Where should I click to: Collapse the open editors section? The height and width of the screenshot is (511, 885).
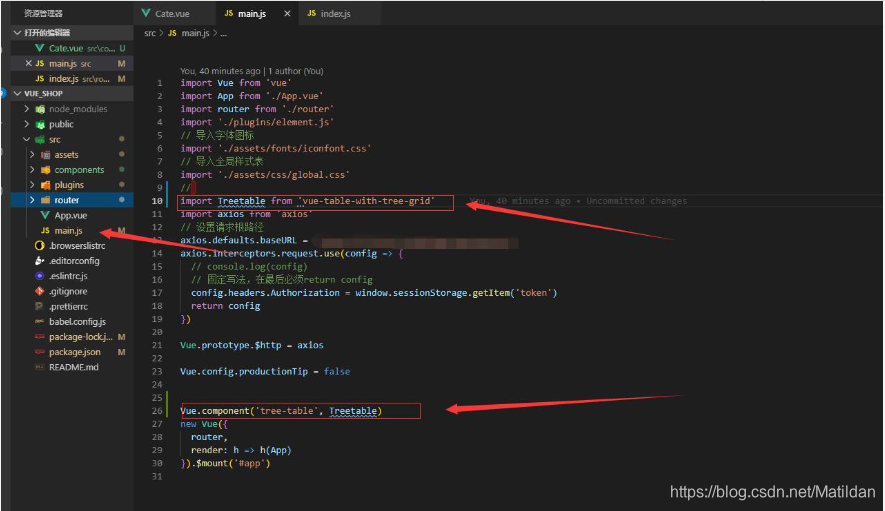click(x=17, y=33)
